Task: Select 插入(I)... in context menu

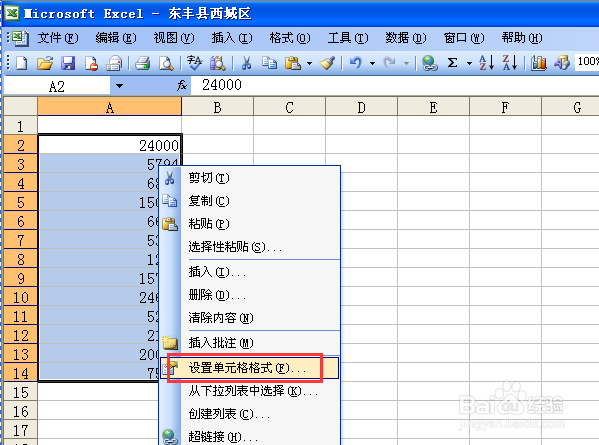Action: 249,272
